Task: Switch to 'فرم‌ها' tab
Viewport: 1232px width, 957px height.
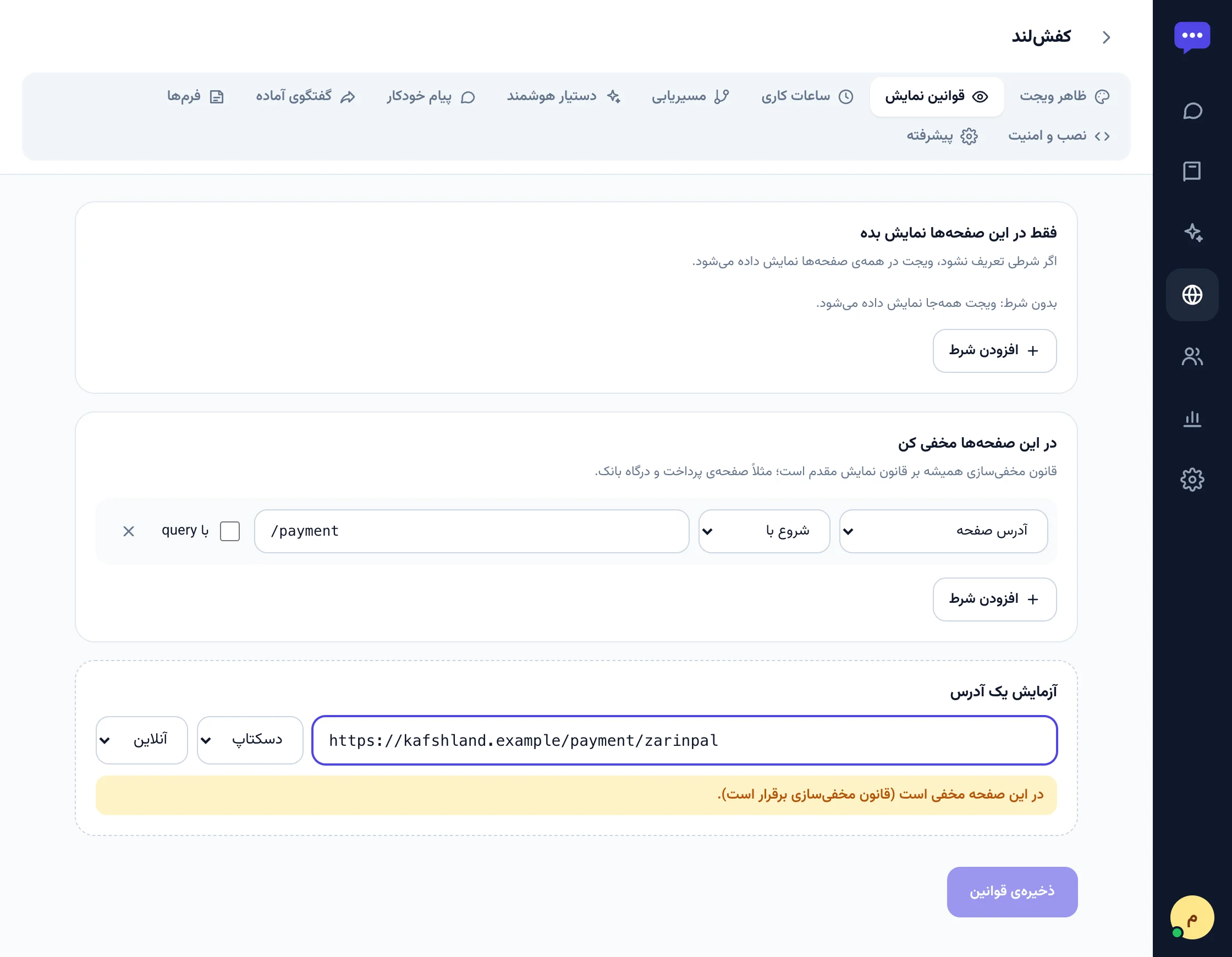Action: pyautogui.click(x=195, y=96)
